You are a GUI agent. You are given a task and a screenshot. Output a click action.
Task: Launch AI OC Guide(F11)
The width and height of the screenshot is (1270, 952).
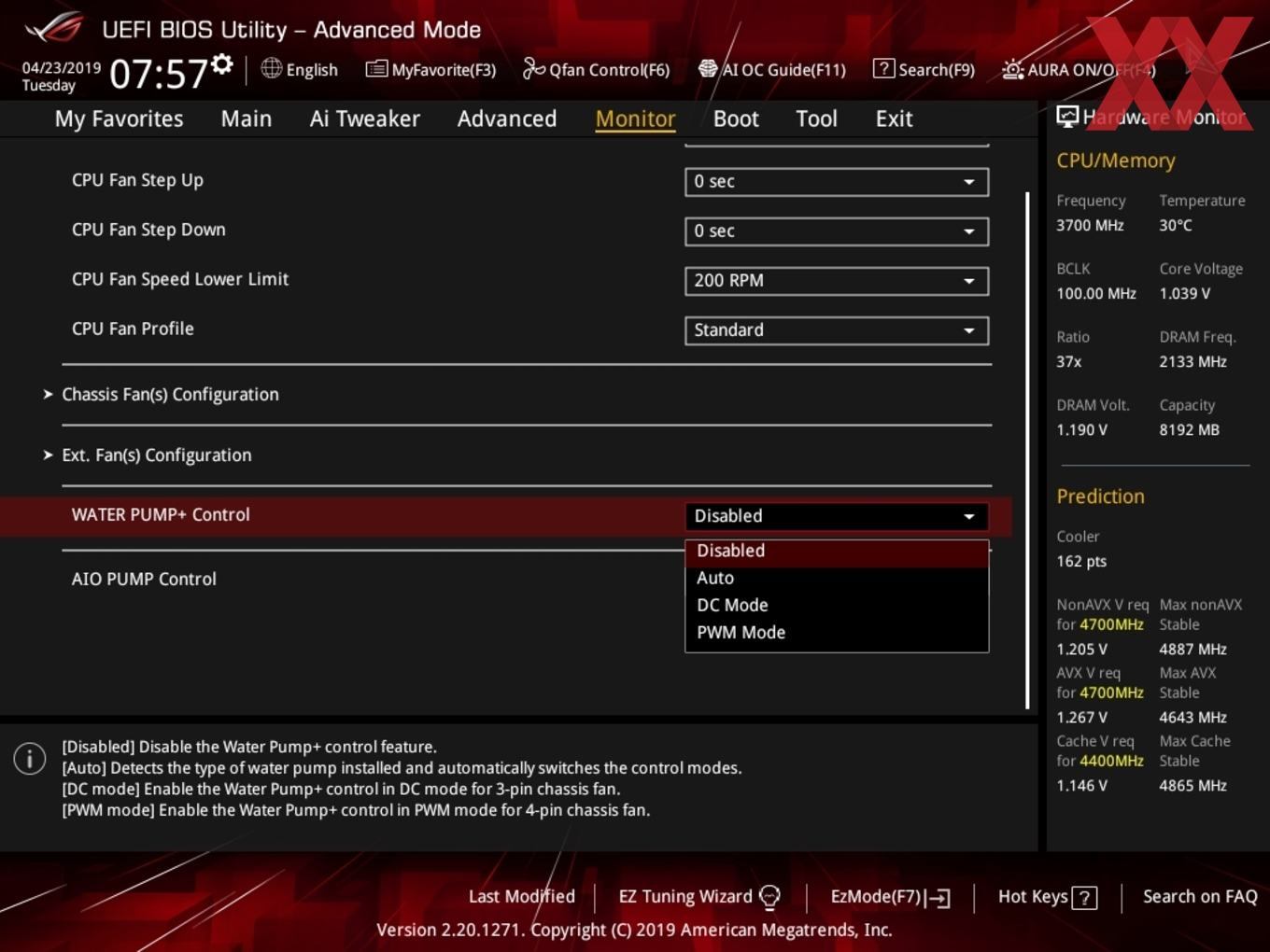click(x=772, y=69)
